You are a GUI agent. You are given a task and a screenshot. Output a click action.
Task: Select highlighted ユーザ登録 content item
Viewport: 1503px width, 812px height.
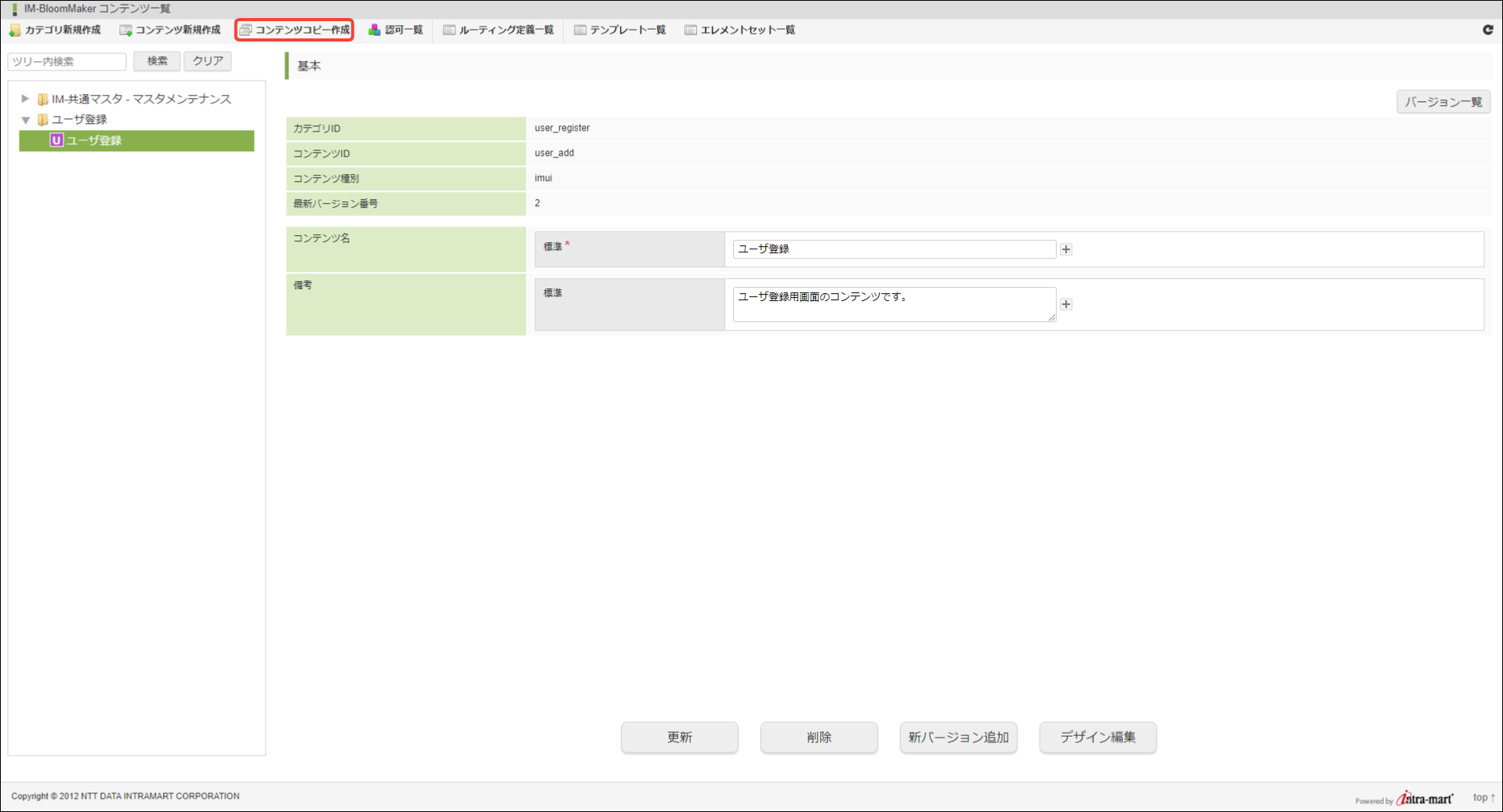pyautogui.click(x=136, y=140)
